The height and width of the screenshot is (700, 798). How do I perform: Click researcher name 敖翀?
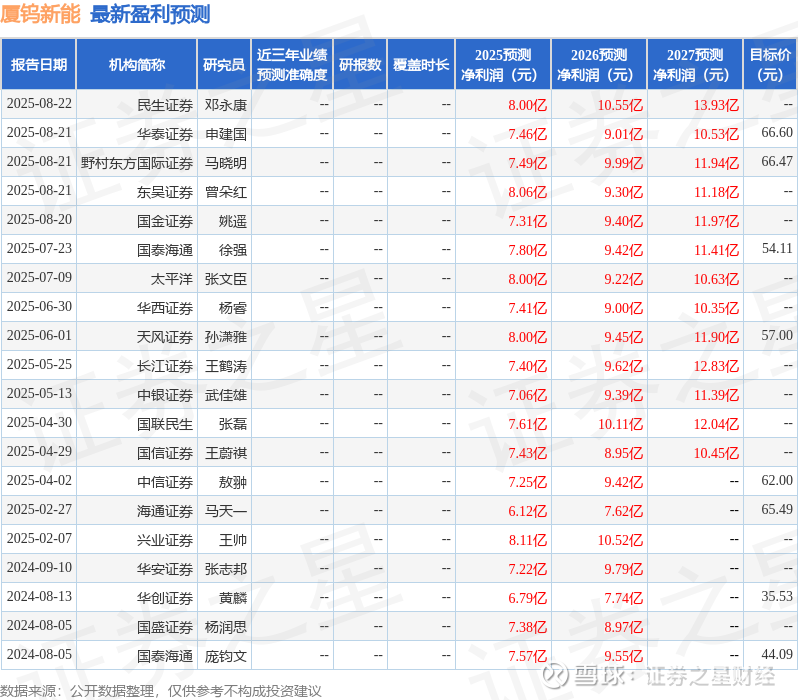click(x=233, y=482)
